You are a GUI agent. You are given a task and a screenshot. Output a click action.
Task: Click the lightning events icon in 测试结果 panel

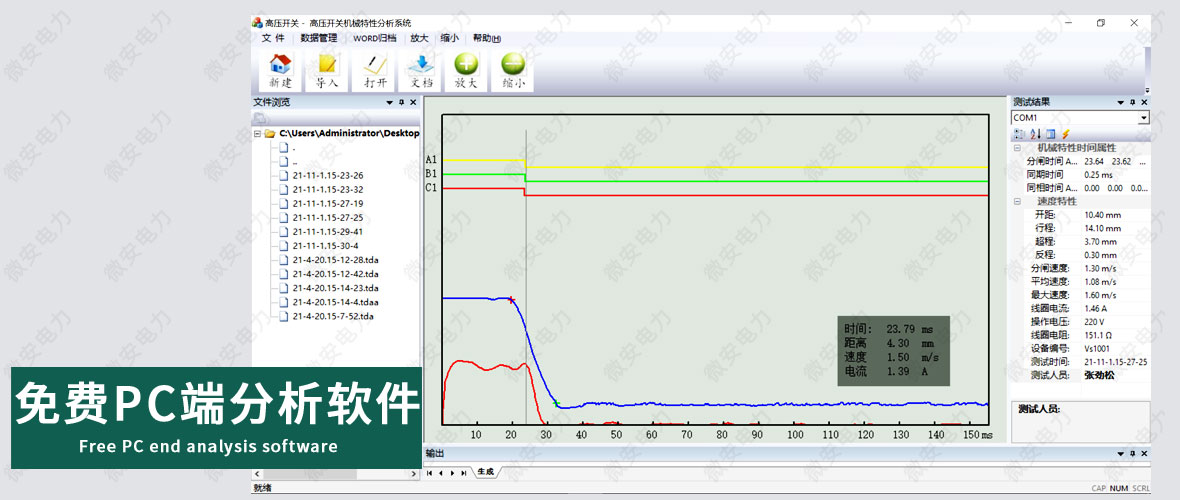tap(1066, 133)
